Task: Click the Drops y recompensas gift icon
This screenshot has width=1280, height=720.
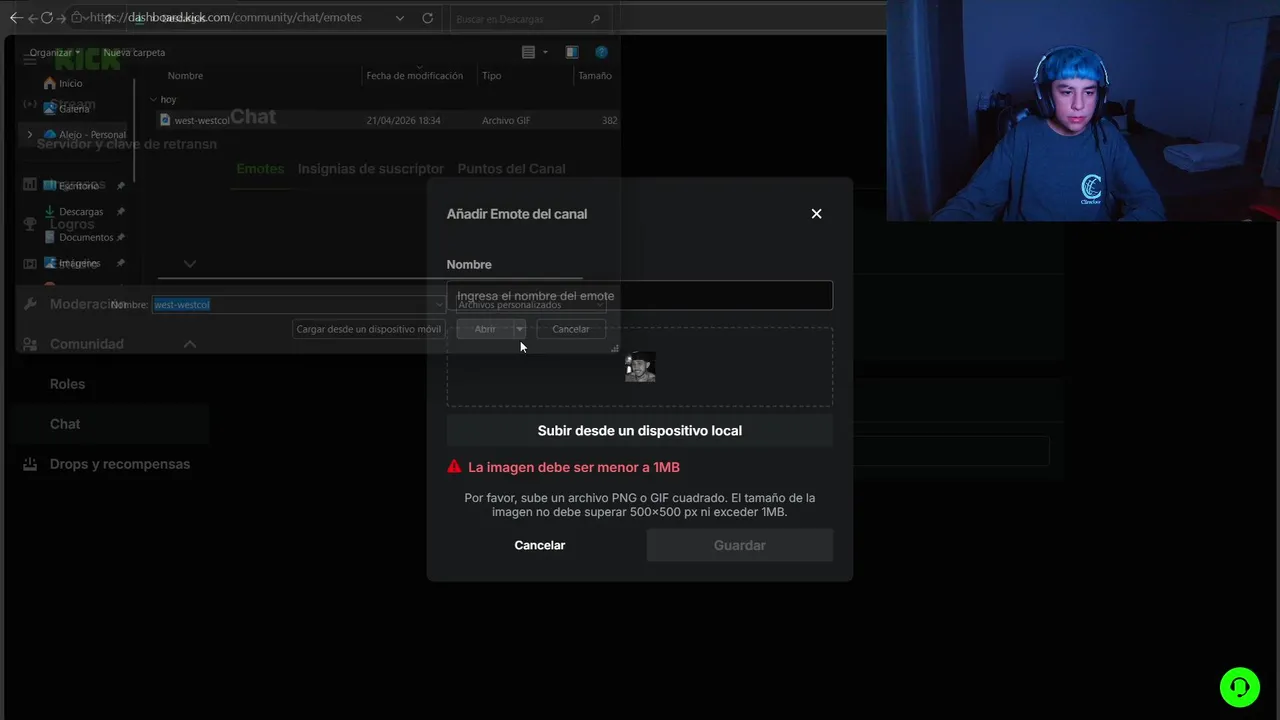Action: (x=30, y=464)
